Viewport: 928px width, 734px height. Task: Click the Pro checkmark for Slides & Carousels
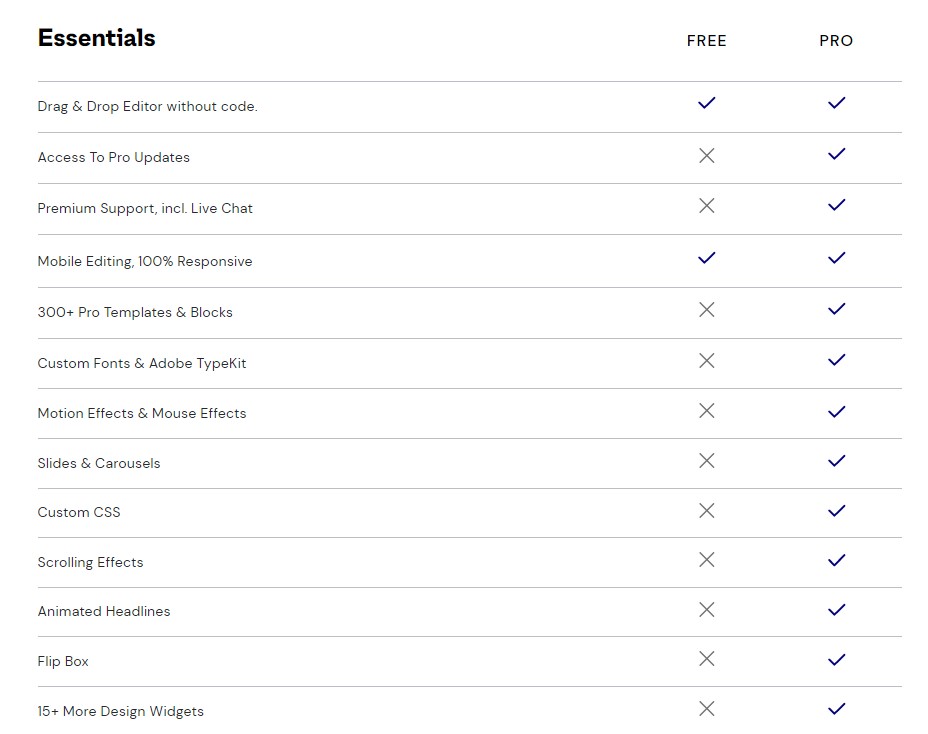point(836,461)
